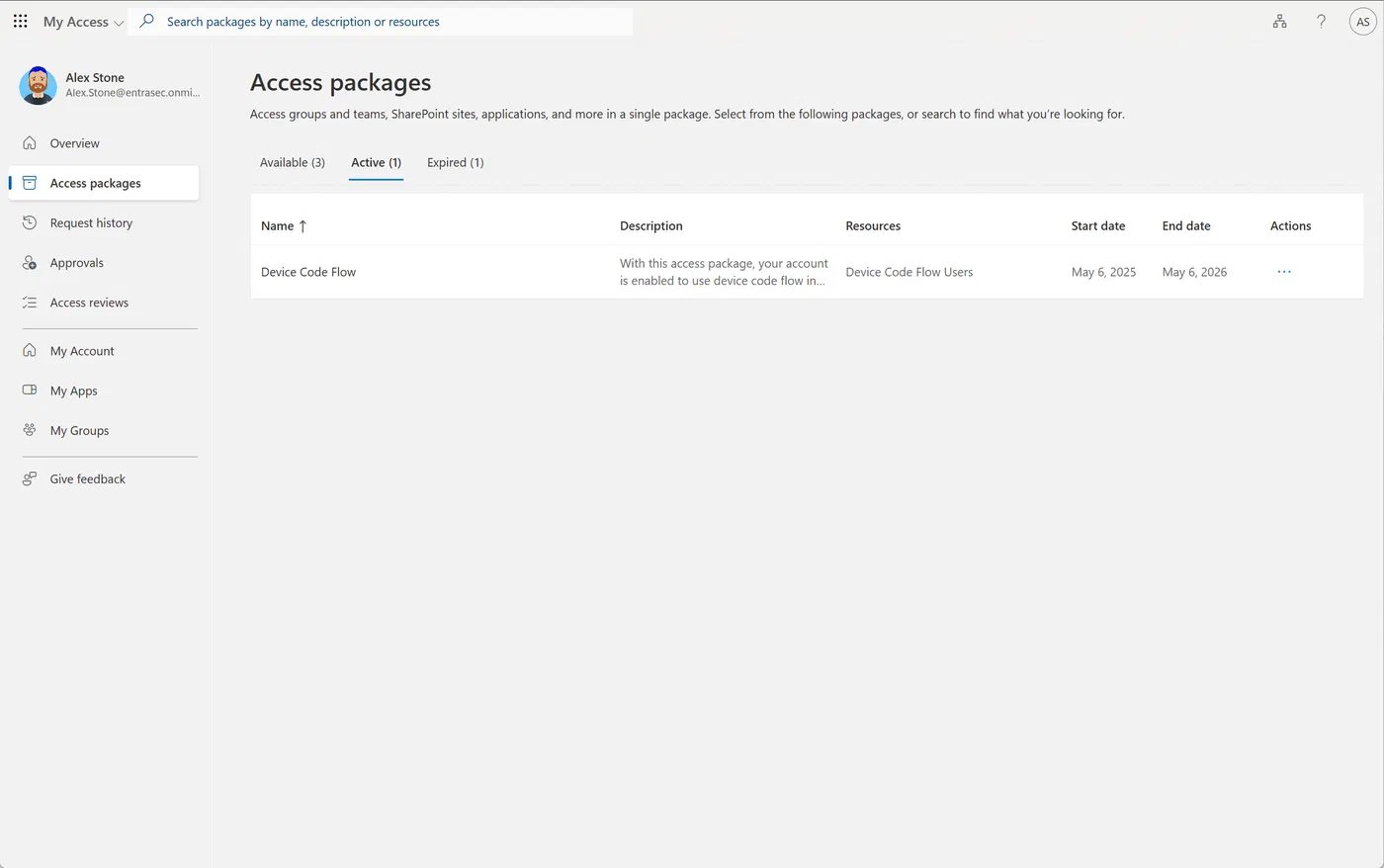The height and width of the screenshot is (868, 1384).
Task: Switch to the Expired (1) tab
Action: [x=456, y=162]
